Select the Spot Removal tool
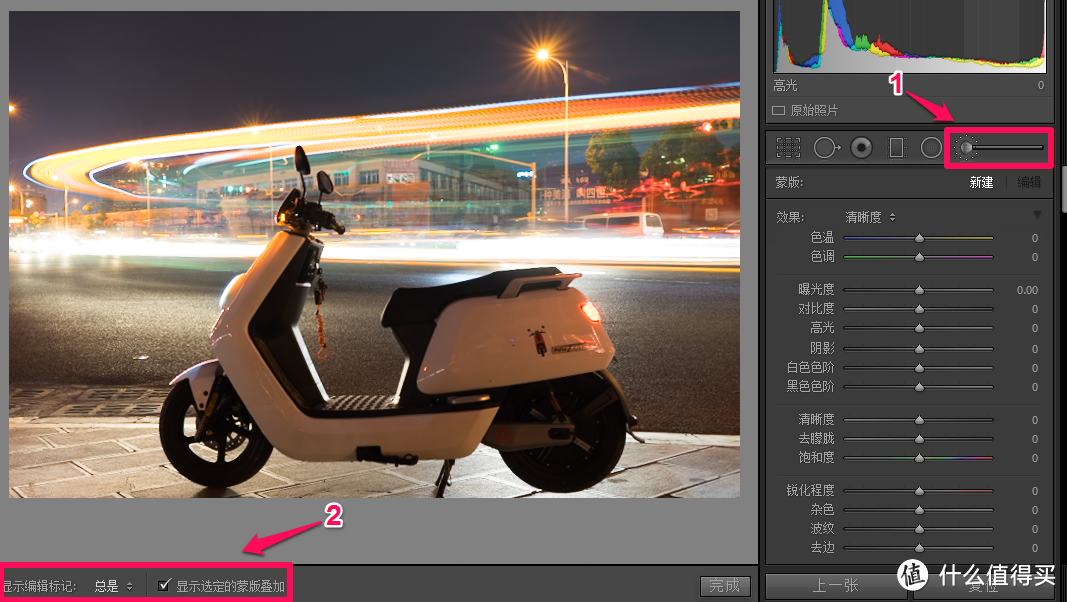This screenshot has height=602, width=1067. click(x=826, y=148)
